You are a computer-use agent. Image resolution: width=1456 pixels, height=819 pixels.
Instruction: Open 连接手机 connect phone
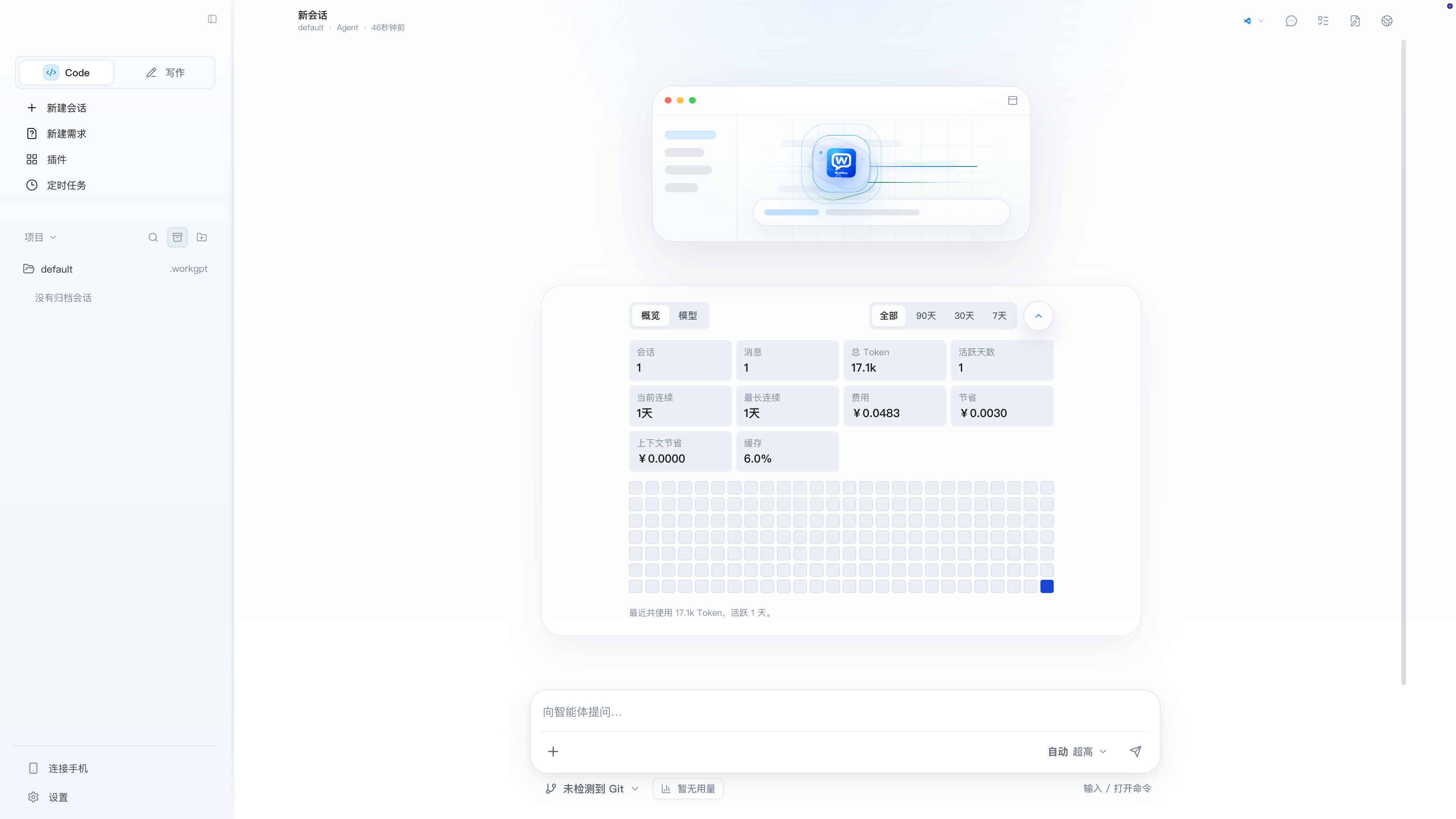[x=68, y=769]
